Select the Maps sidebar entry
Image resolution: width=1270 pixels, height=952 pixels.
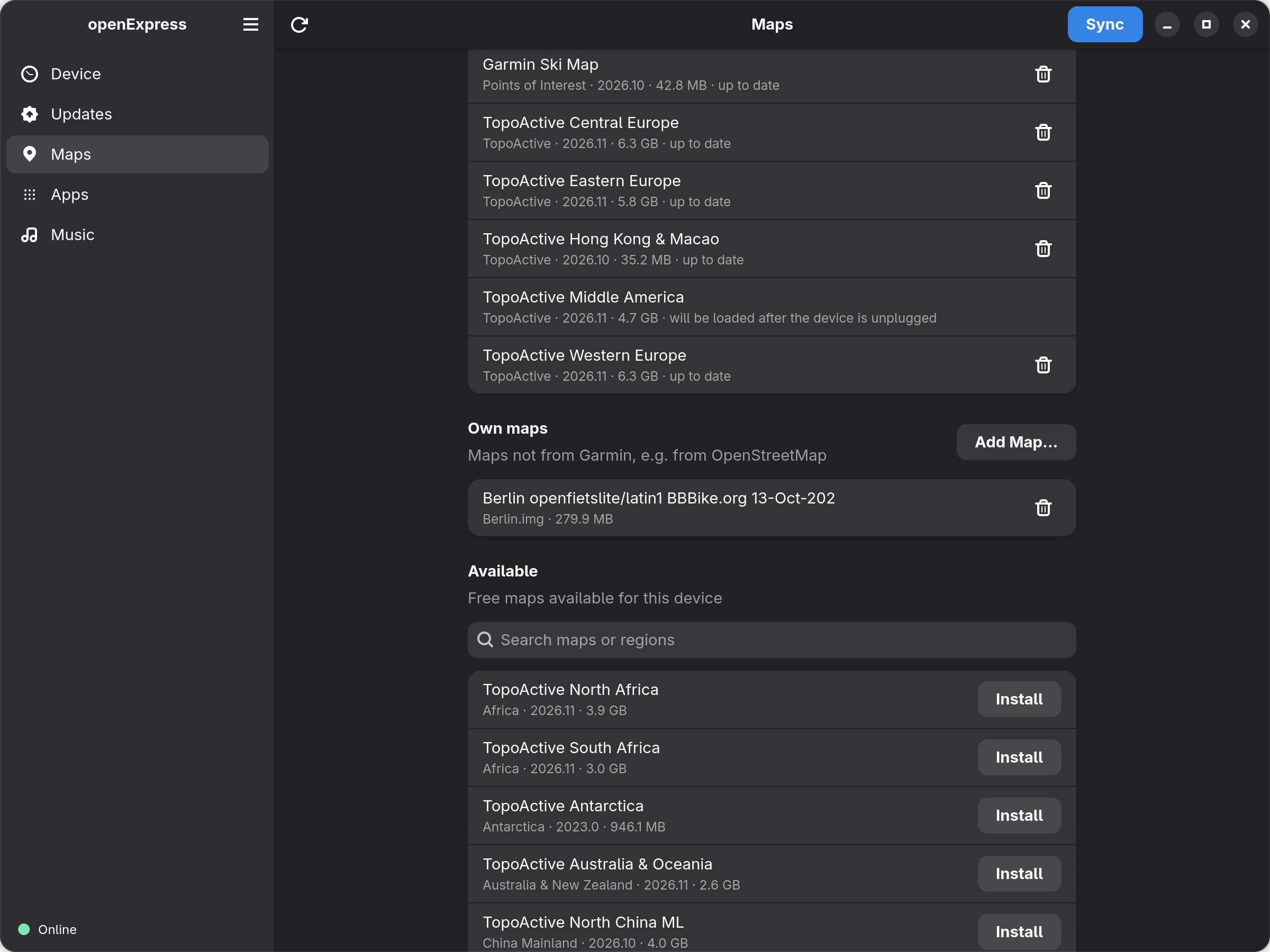(x=137, y=154)
